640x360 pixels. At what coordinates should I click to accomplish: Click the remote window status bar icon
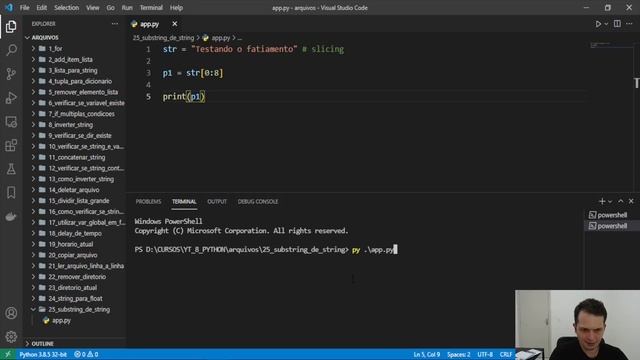pos(7,354)
